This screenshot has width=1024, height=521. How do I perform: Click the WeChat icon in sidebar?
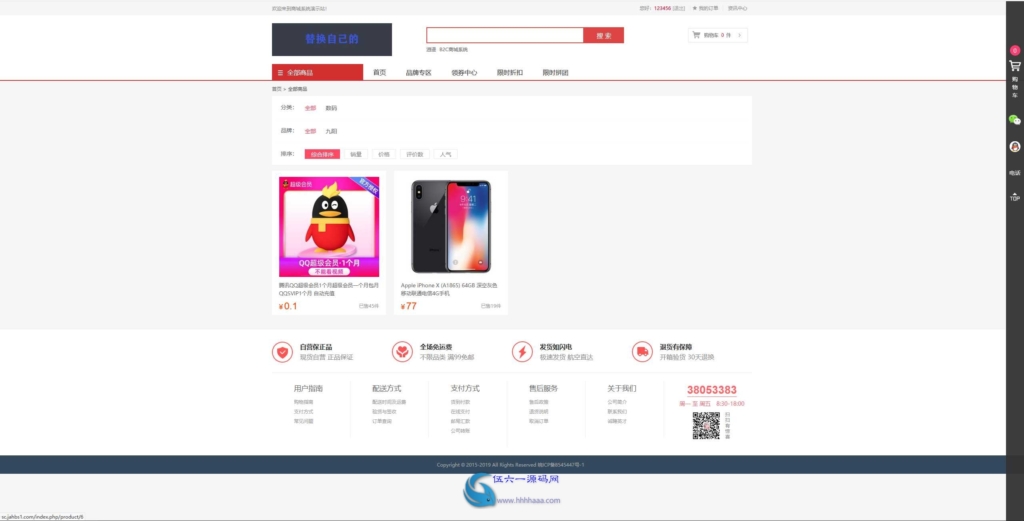[x=1014, y=119]
